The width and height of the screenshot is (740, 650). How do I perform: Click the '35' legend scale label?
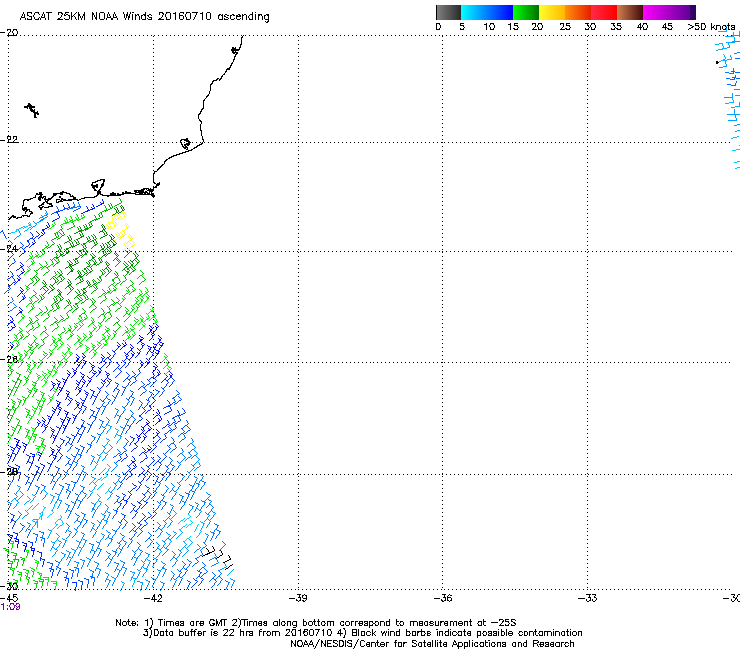click(616, 27)
